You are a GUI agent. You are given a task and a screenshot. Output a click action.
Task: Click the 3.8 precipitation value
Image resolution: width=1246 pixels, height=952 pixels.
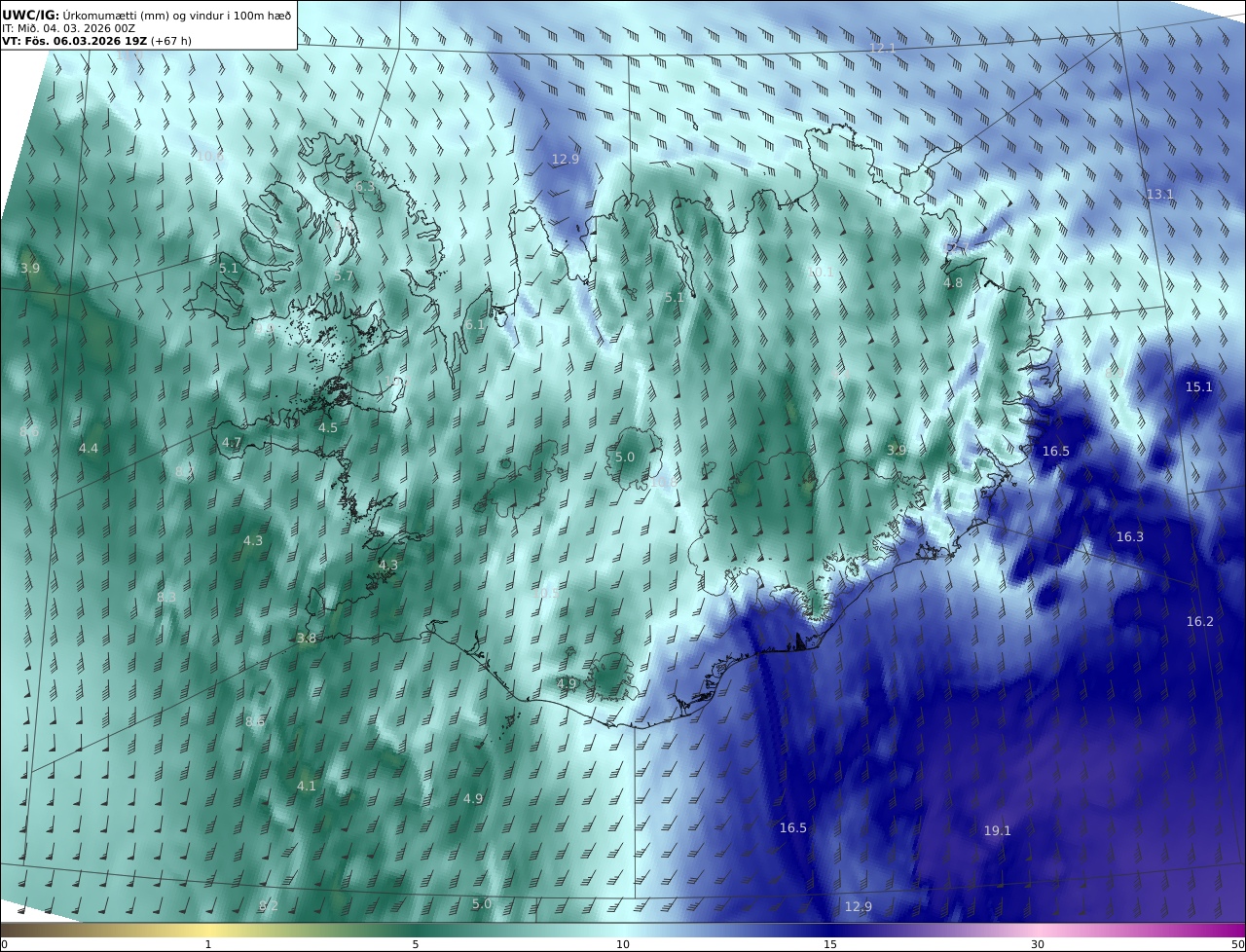click(307, 639)
